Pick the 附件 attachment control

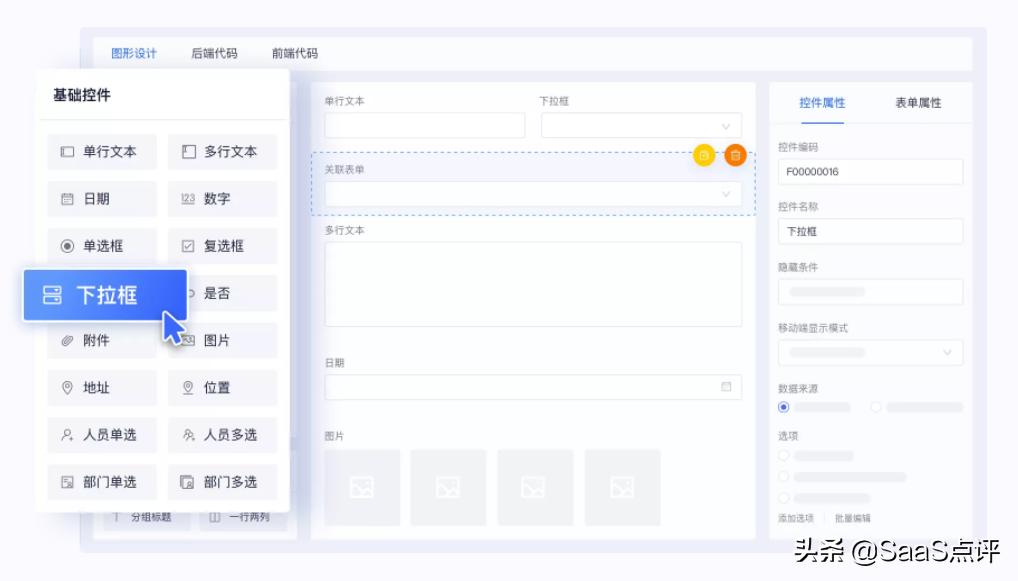pos(101,341)
